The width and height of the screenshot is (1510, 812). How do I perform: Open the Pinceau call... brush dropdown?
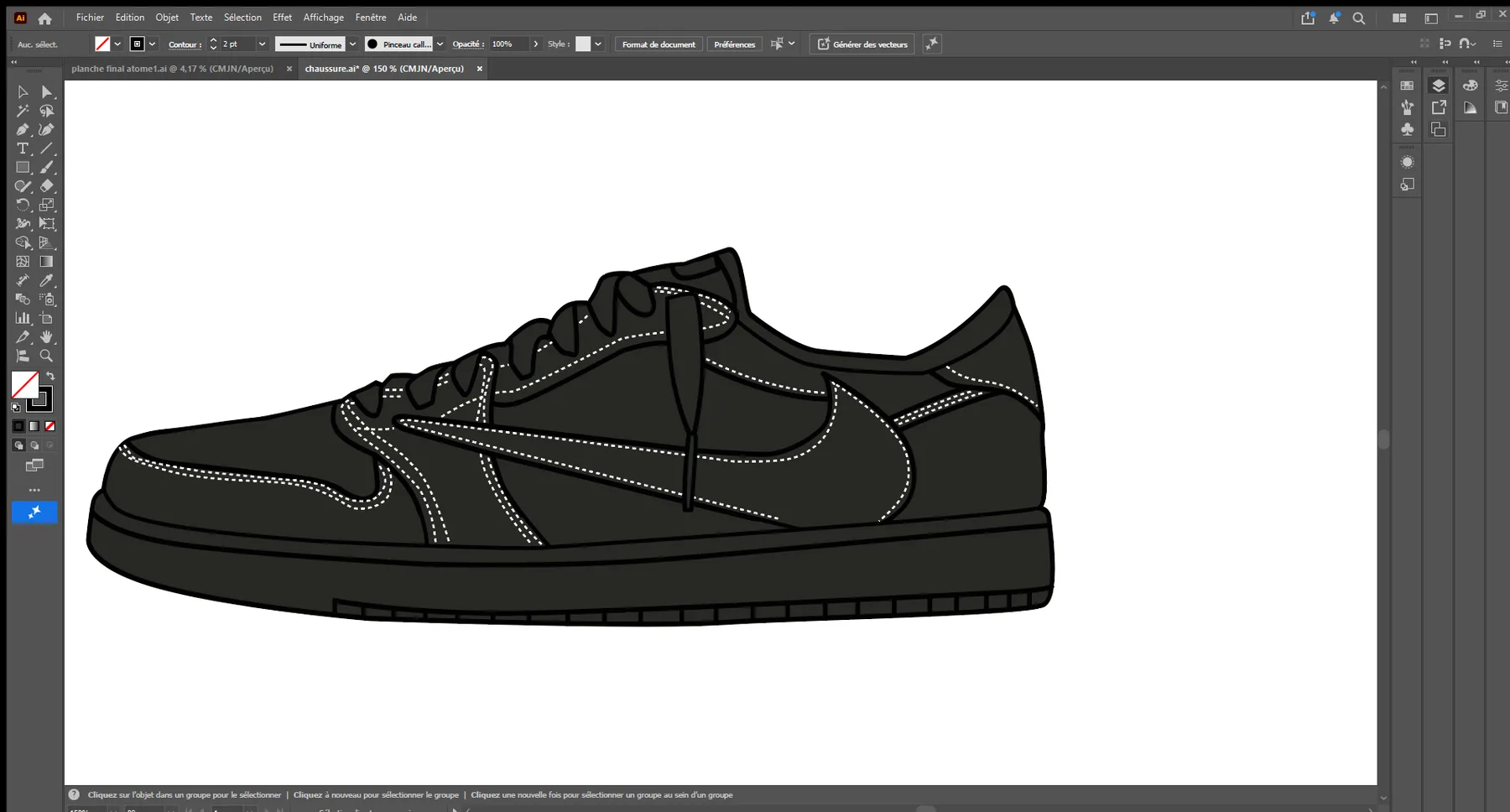pos(440,44)
